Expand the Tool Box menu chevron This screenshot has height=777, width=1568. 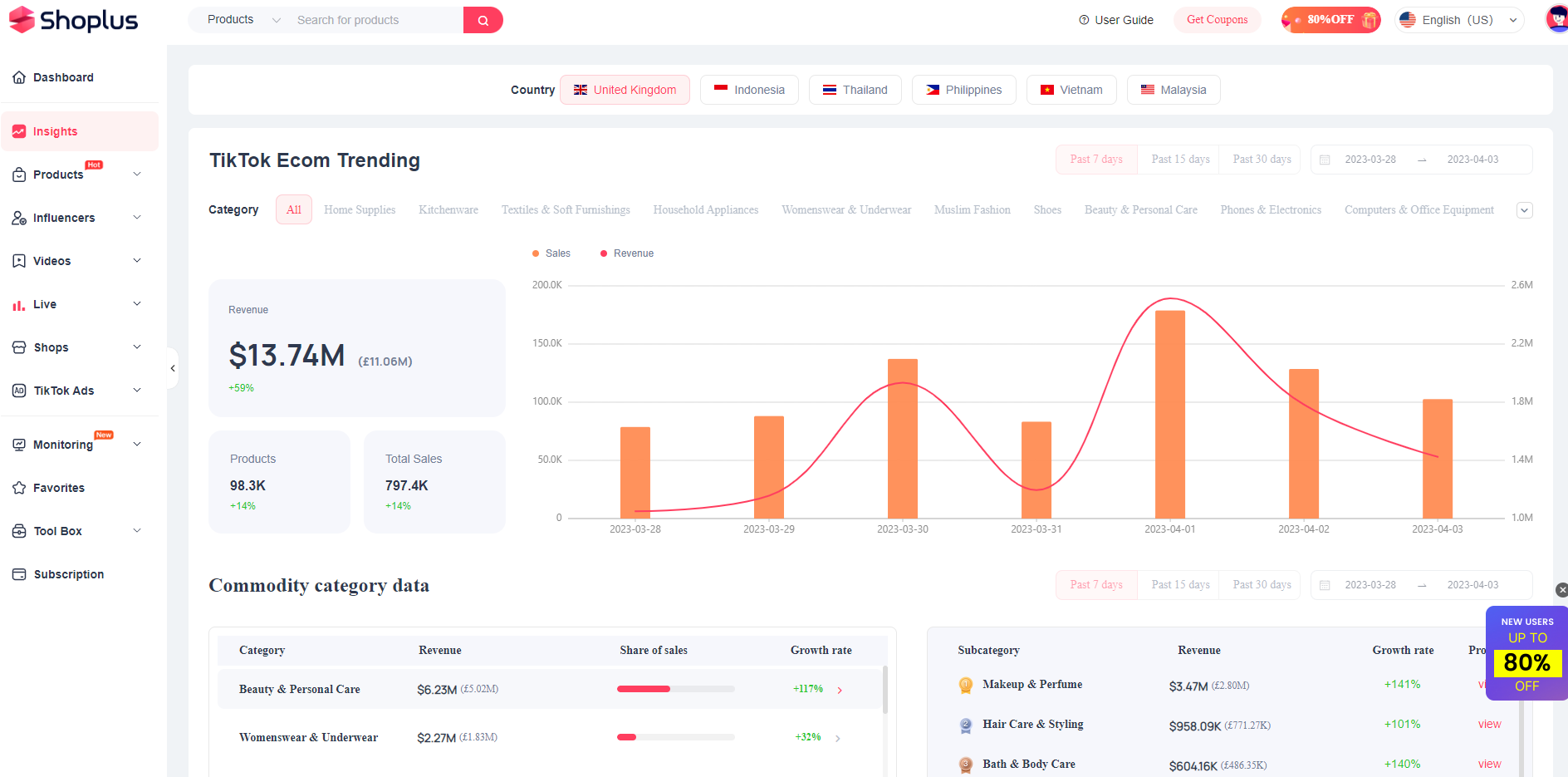click(137, 530)
